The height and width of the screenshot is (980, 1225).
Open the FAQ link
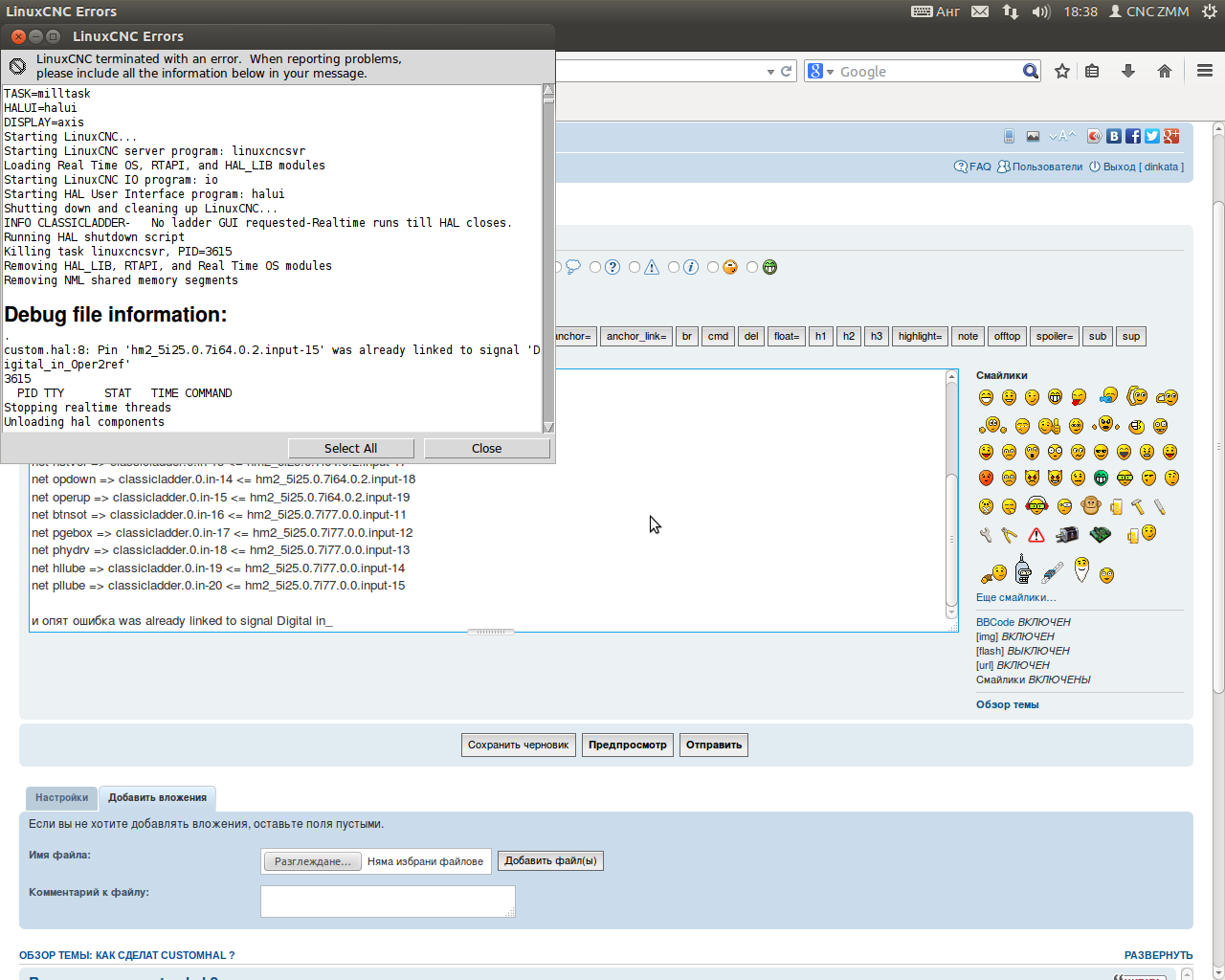pos(972,167)
